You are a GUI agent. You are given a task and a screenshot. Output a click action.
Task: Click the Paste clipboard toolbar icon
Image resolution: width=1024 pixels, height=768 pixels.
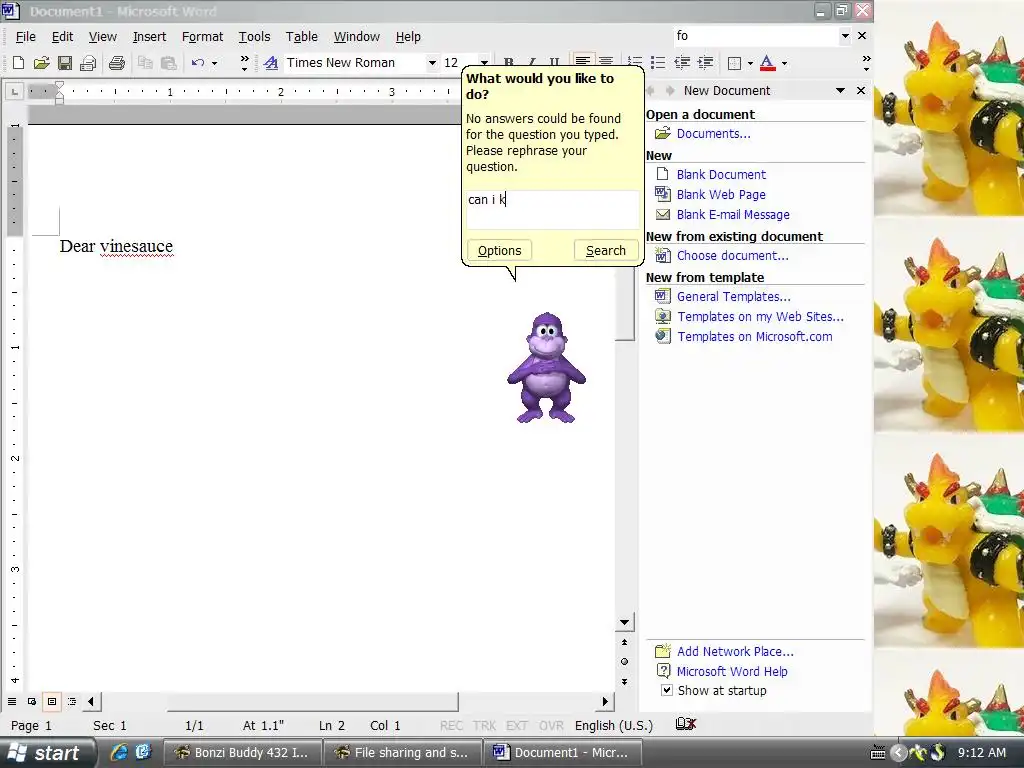point(168,63)
